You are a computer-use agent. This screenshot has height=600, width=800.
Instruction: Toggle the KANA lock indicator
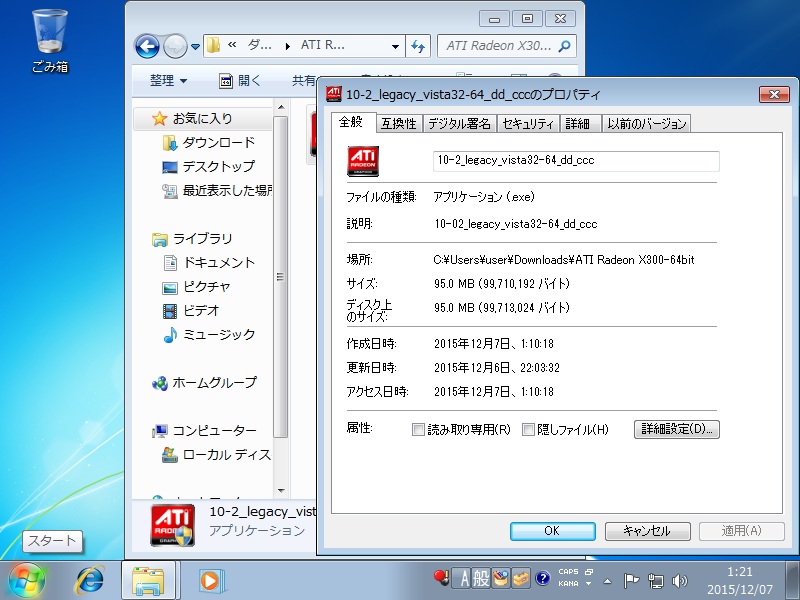point(568,584)
